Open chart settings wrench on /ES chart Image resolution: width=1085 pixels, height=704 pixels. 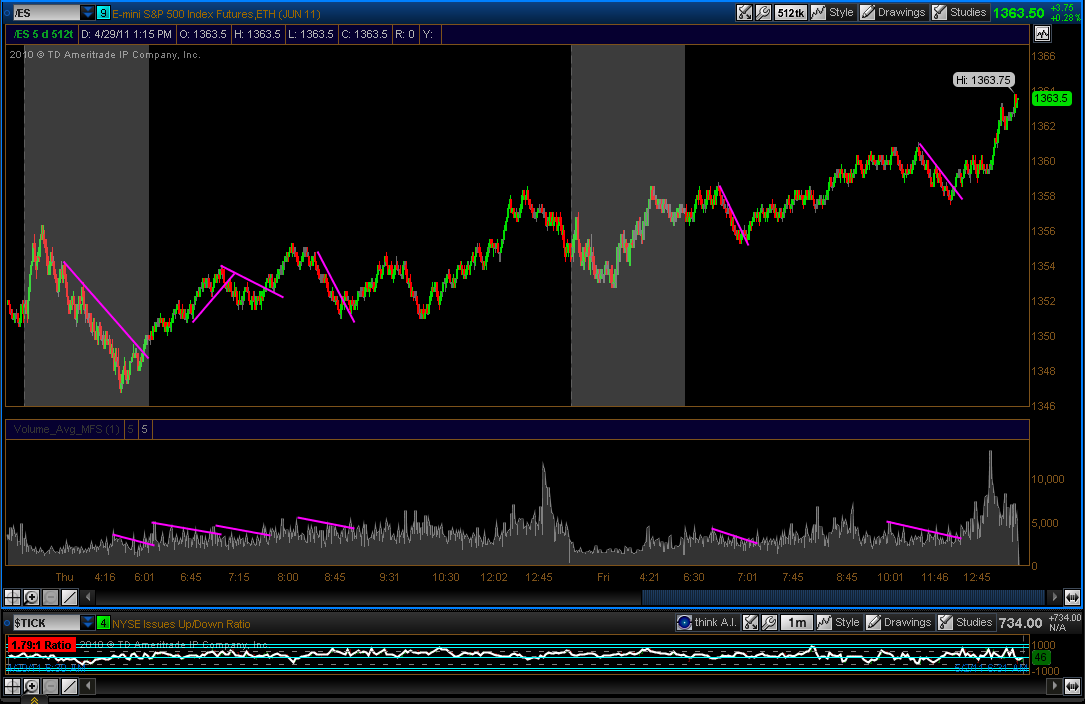763,12
